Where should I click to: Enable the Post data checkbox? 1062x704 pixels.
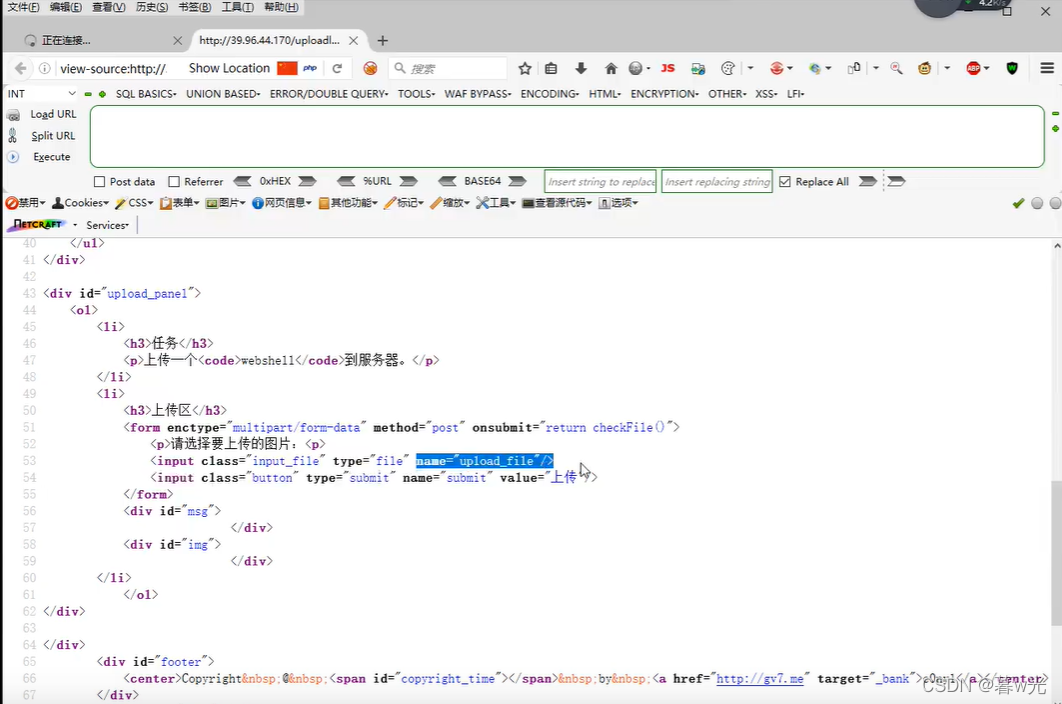100,182
